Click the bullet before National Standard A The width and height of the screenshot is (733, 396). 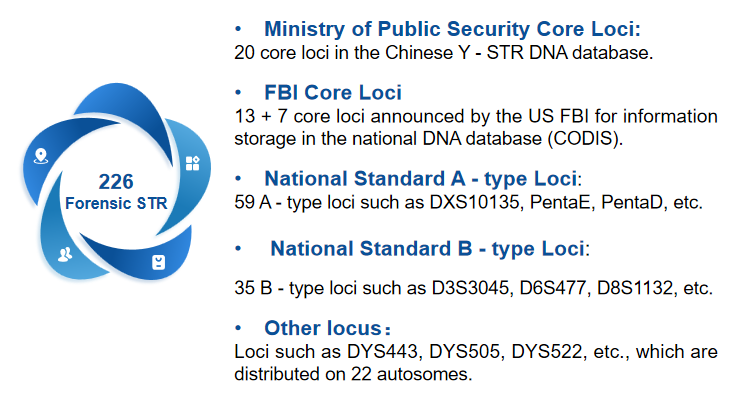click(x=238, y=179)
